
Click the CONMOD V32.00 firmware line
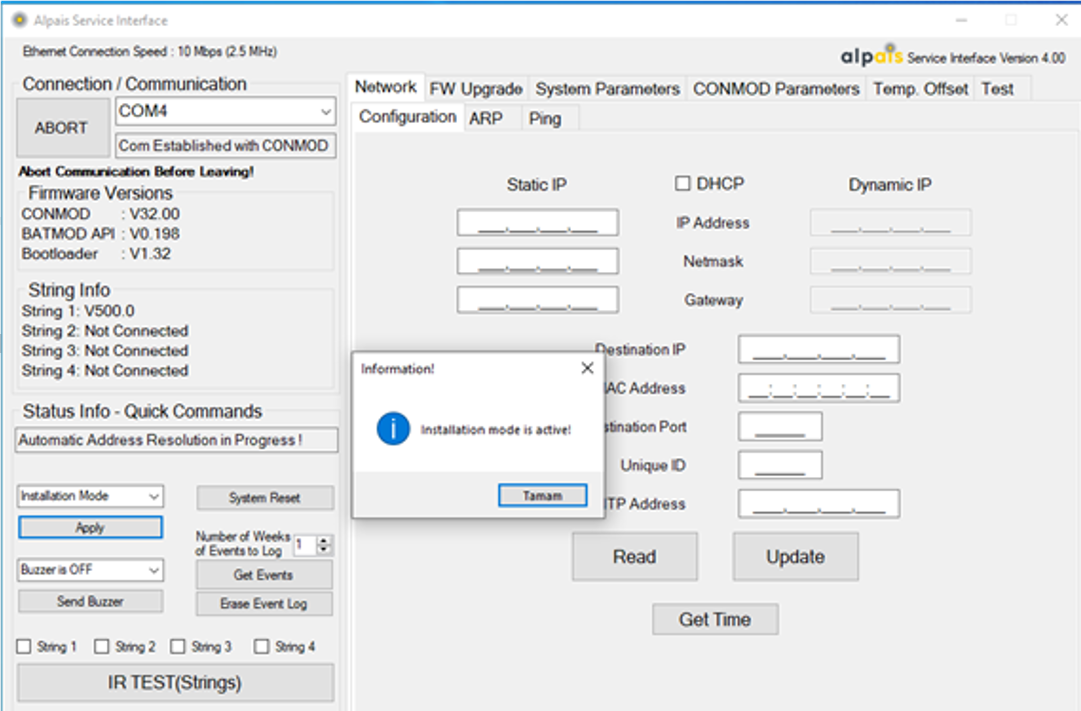click(x=101, y=214)
